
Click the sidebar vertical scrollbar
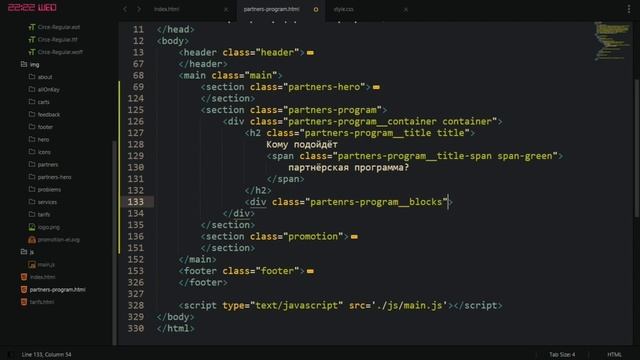(114, 243)
